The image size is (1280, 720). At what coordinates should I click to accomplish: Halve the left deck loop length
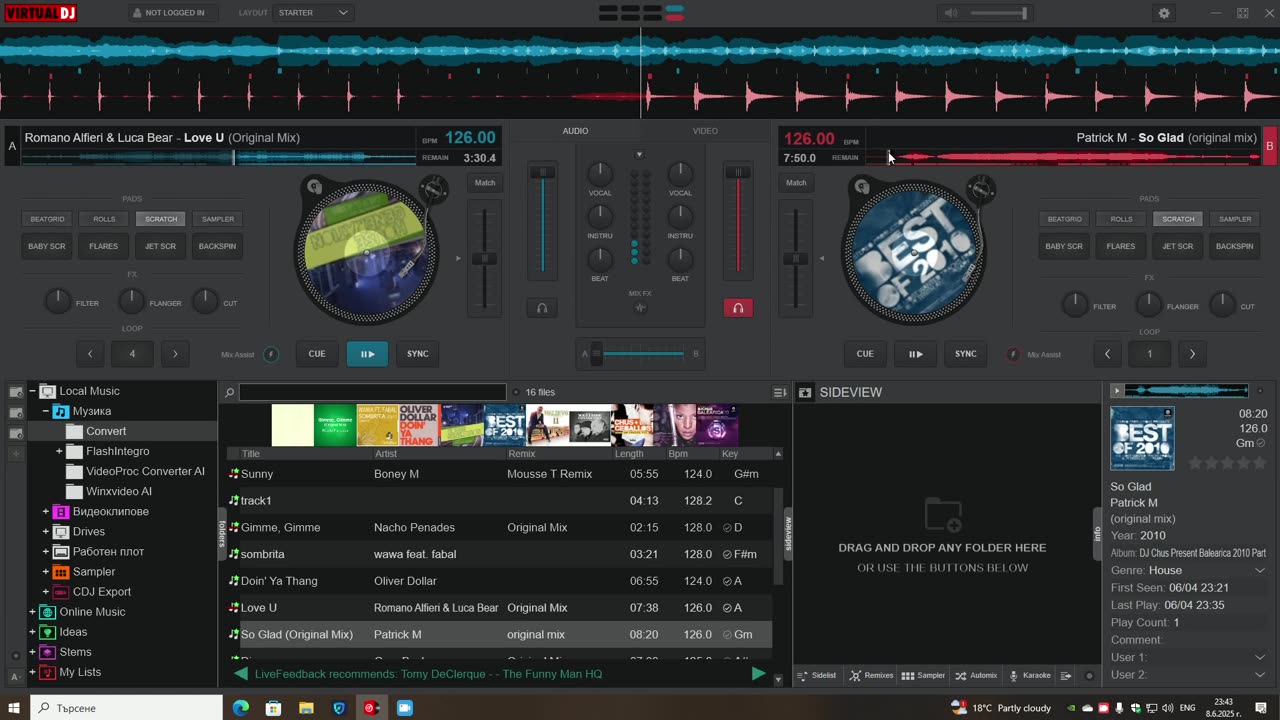[90, 354]
